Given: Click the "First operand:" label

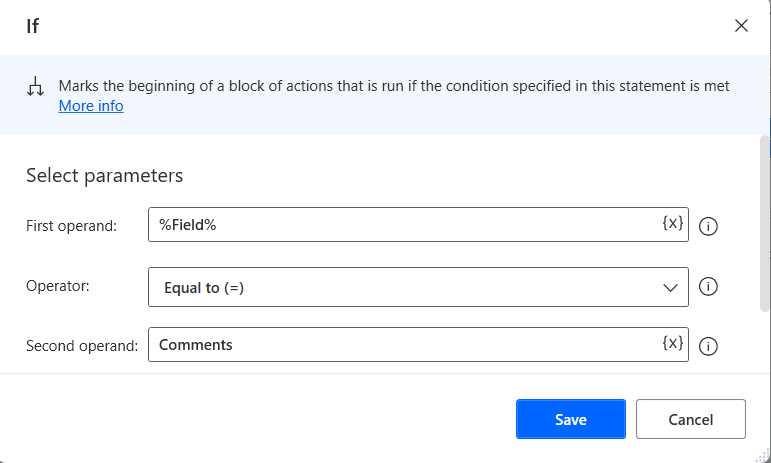Looking at the screenshot, I should point(72,226).
